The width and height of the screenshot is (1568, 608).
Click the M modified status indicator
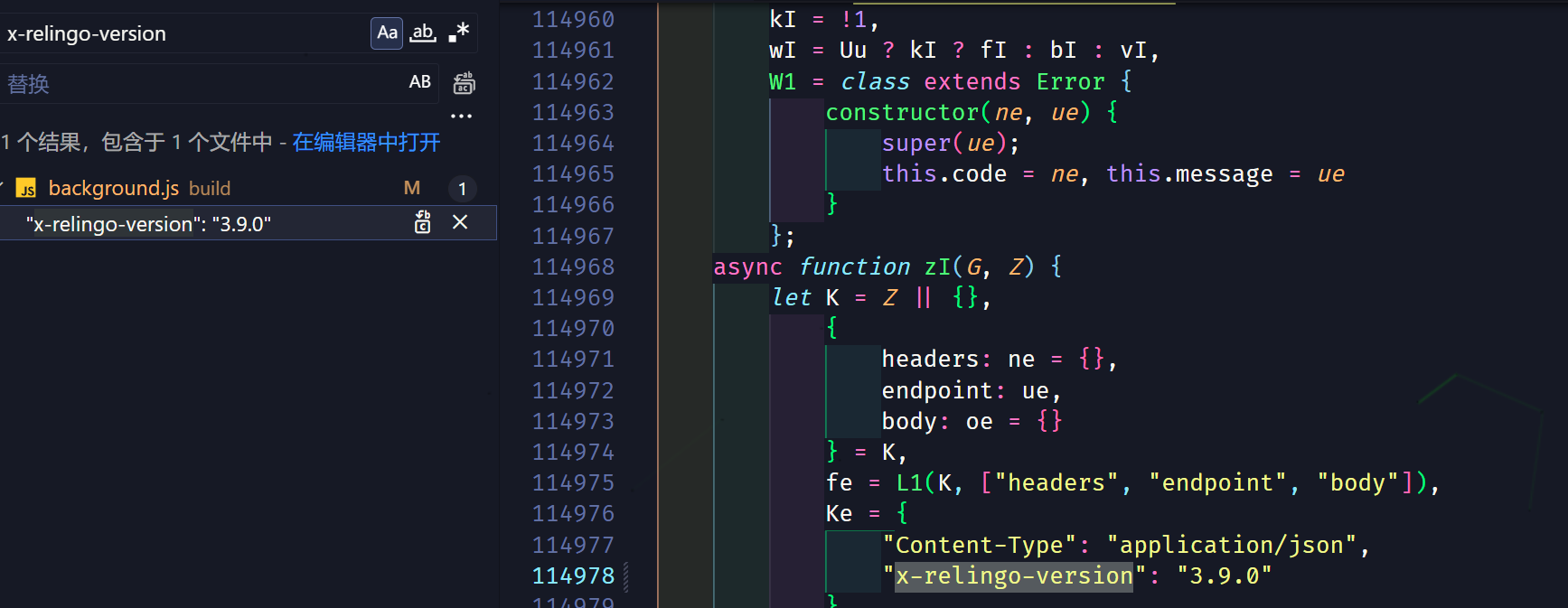[x=412, y=188]
